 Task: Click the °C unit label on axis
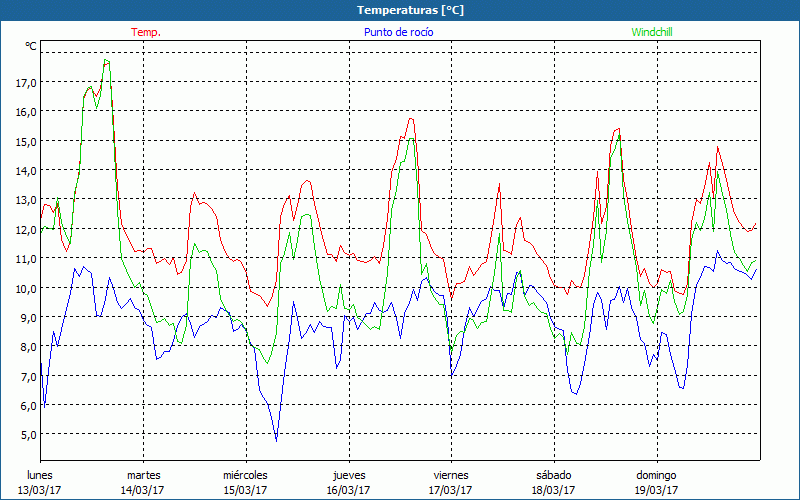(x=31, y=46)
